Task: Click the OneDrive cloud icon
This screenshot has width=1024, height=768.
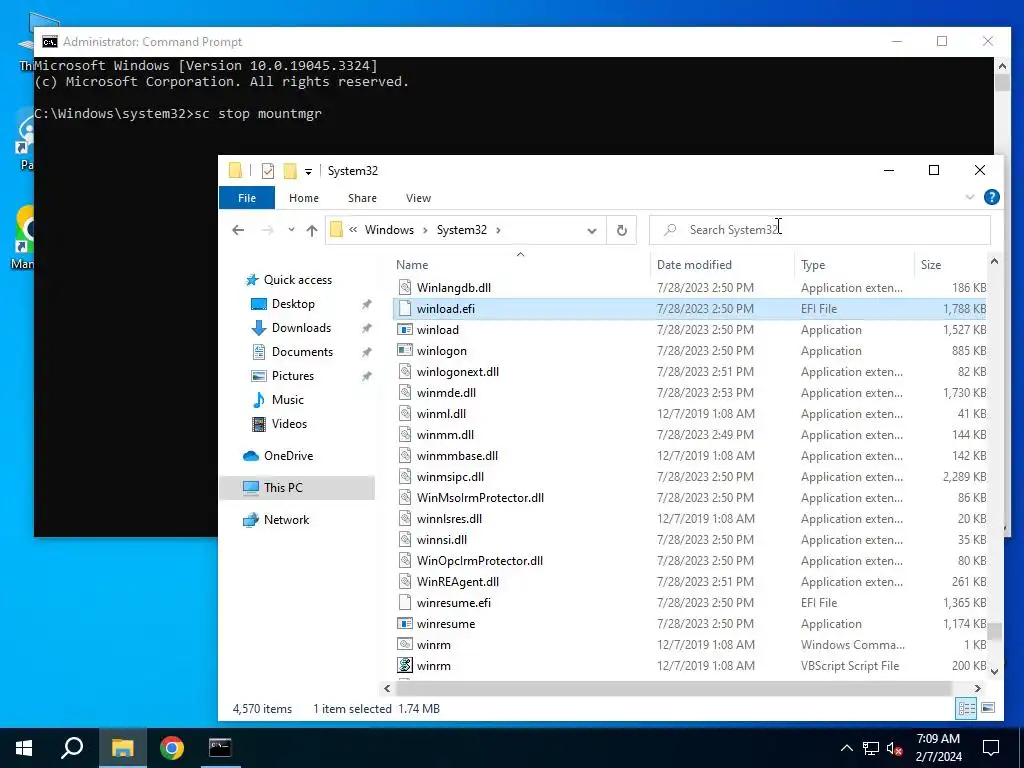Action: [x=251, y=456]
